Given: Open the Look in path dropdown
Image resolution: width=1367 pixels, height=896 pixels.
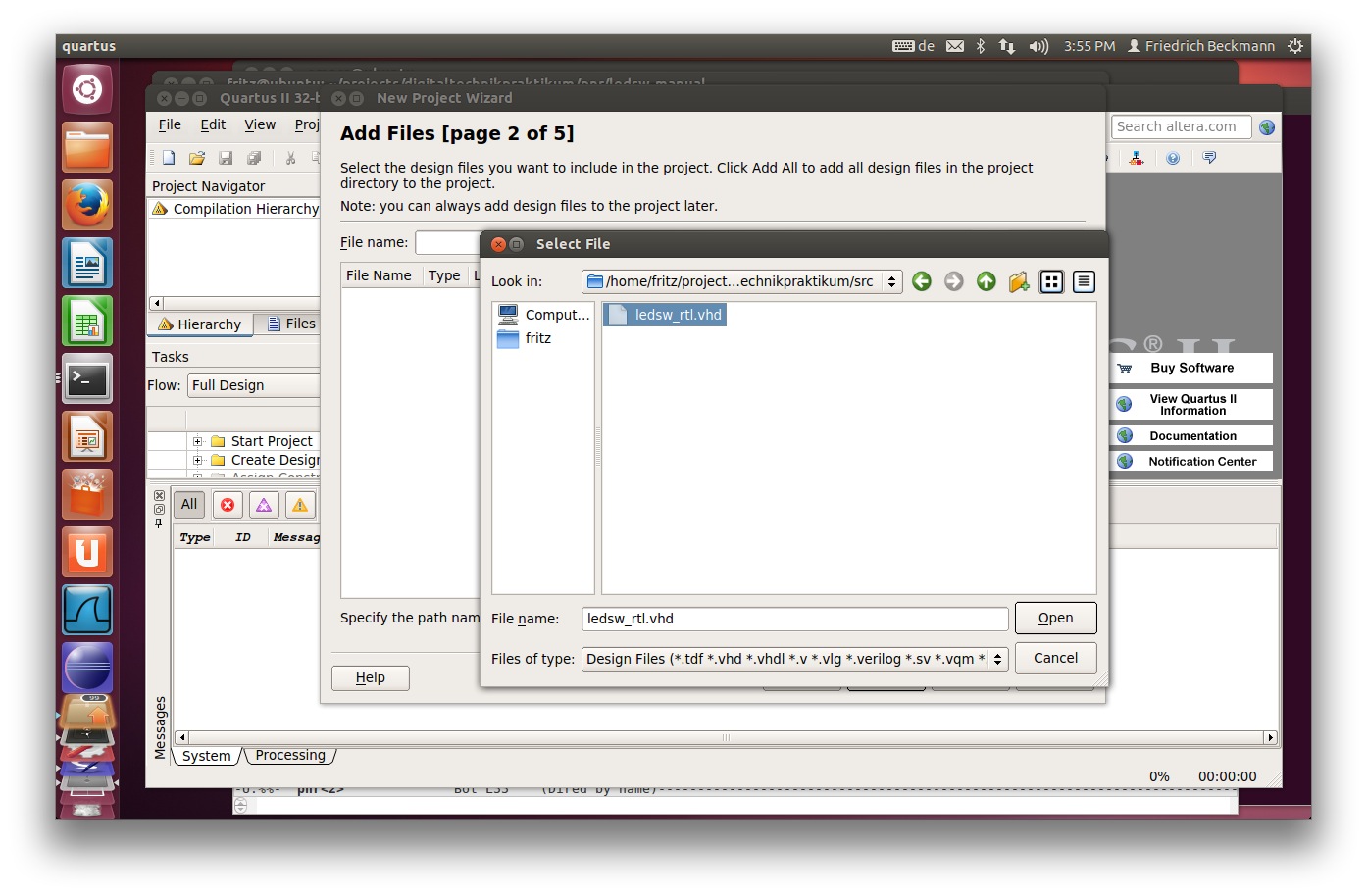Looking at the screenshot, I should (x=741, y=282).
